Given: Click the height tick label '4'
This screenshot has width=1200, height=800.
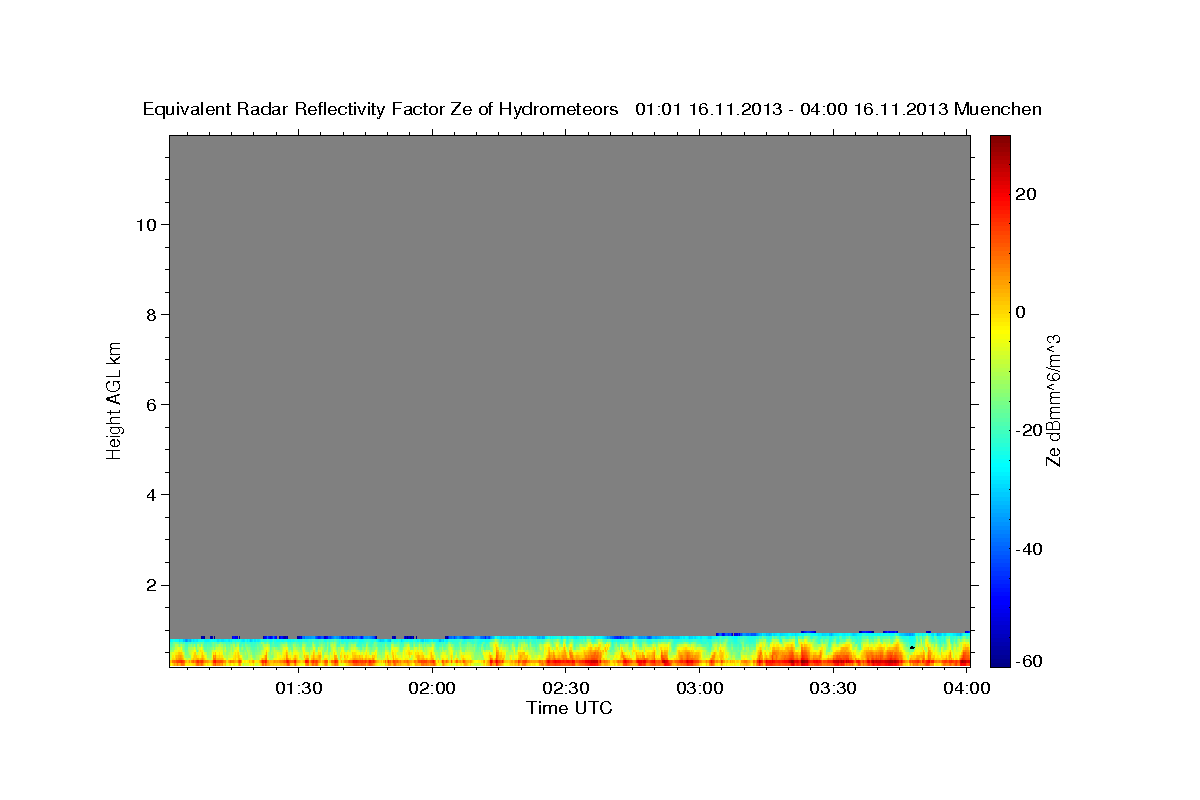Looking at the screenshot, I should (x=151, y=495).
